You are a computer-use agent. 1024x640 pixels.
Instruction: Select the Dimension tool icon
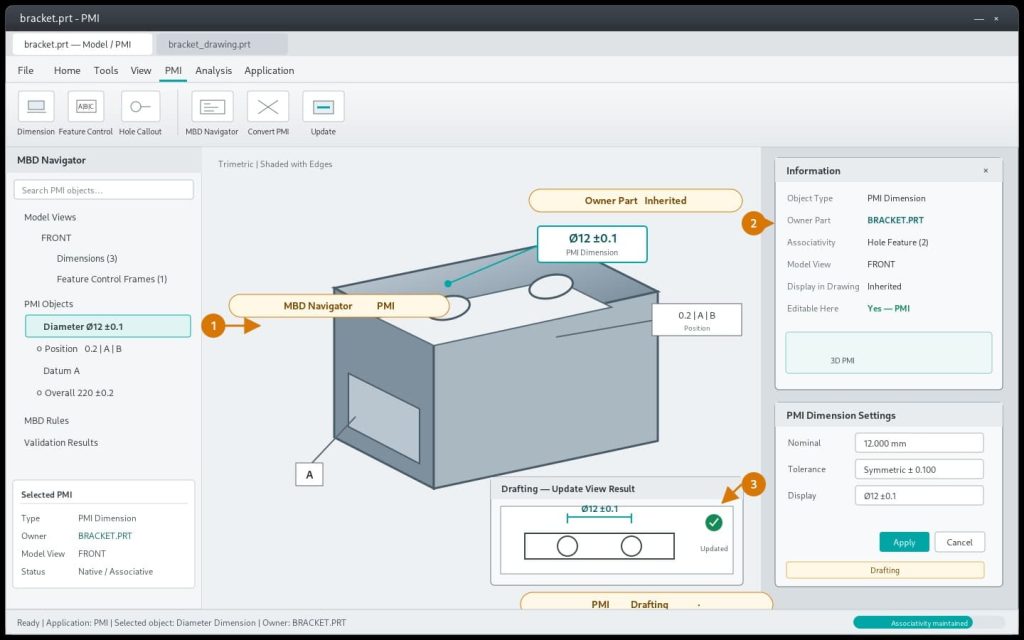click(x=36, y=106)
